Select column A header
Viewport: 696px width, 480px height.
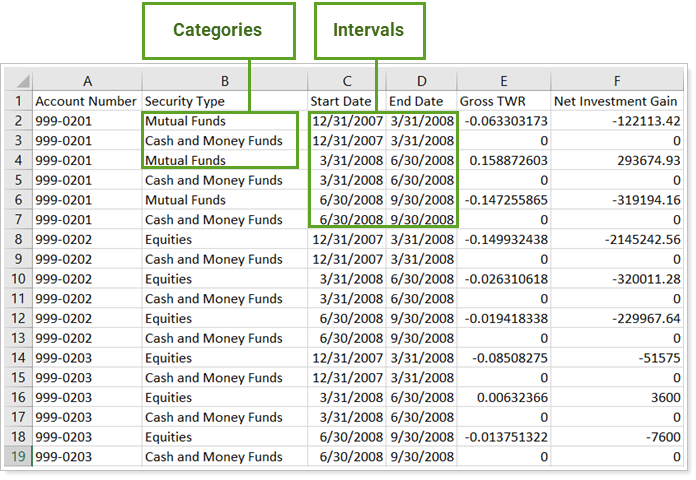coord(87,81)
